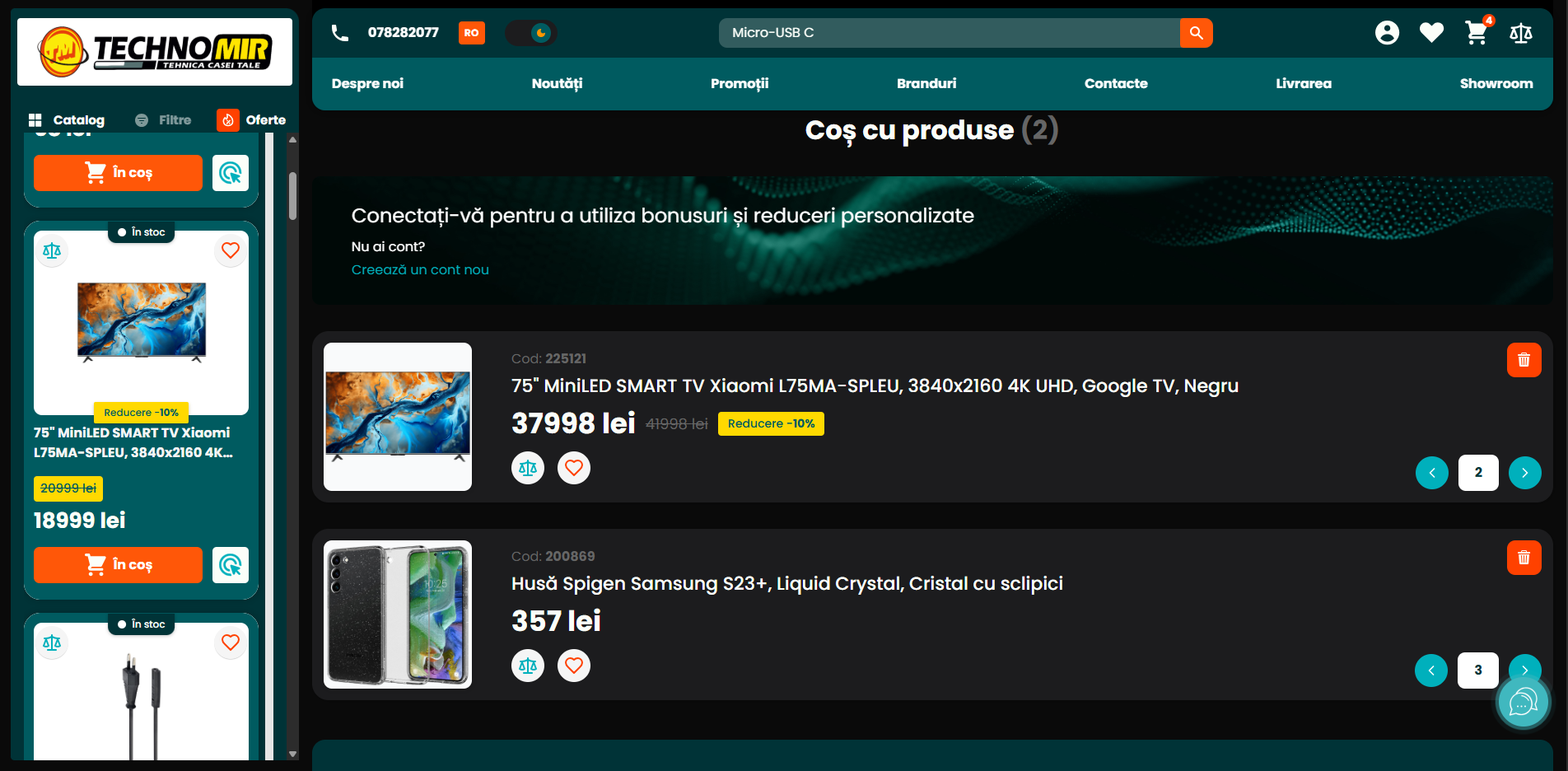Open the live chat widget
1568x771 pixels.
1523,703
